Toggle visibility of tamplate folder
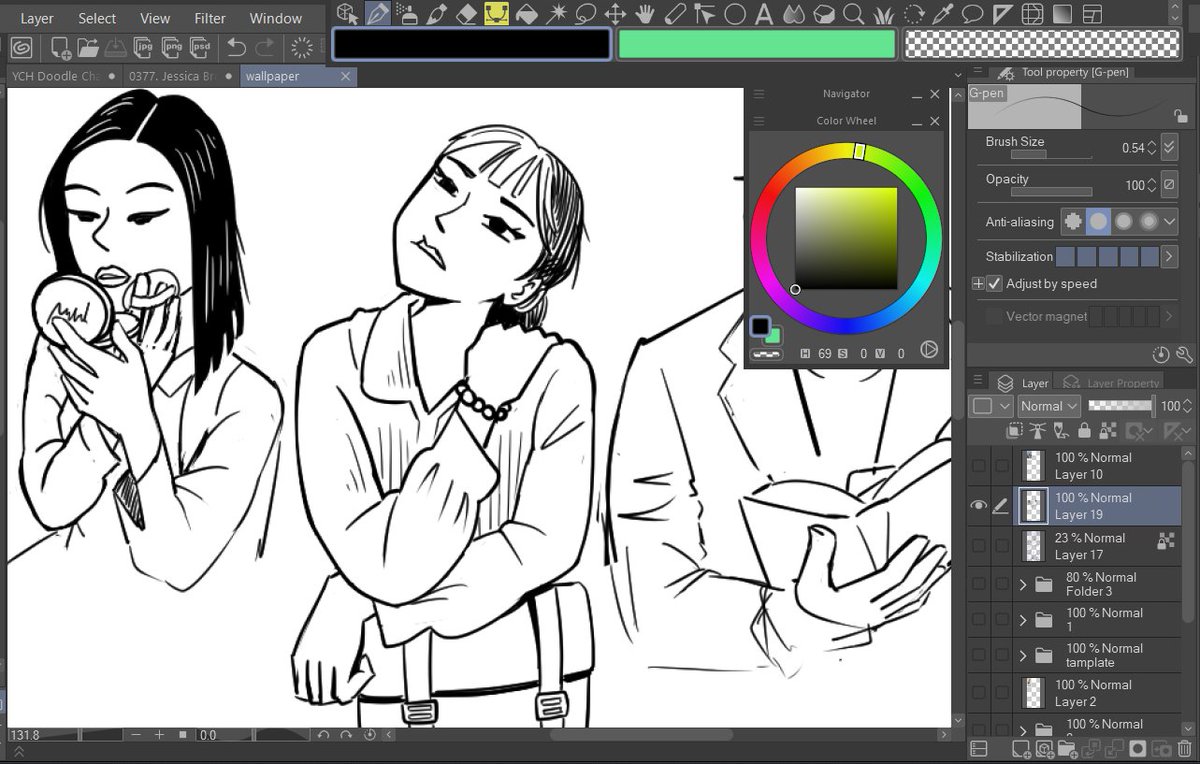 point(979,656)
